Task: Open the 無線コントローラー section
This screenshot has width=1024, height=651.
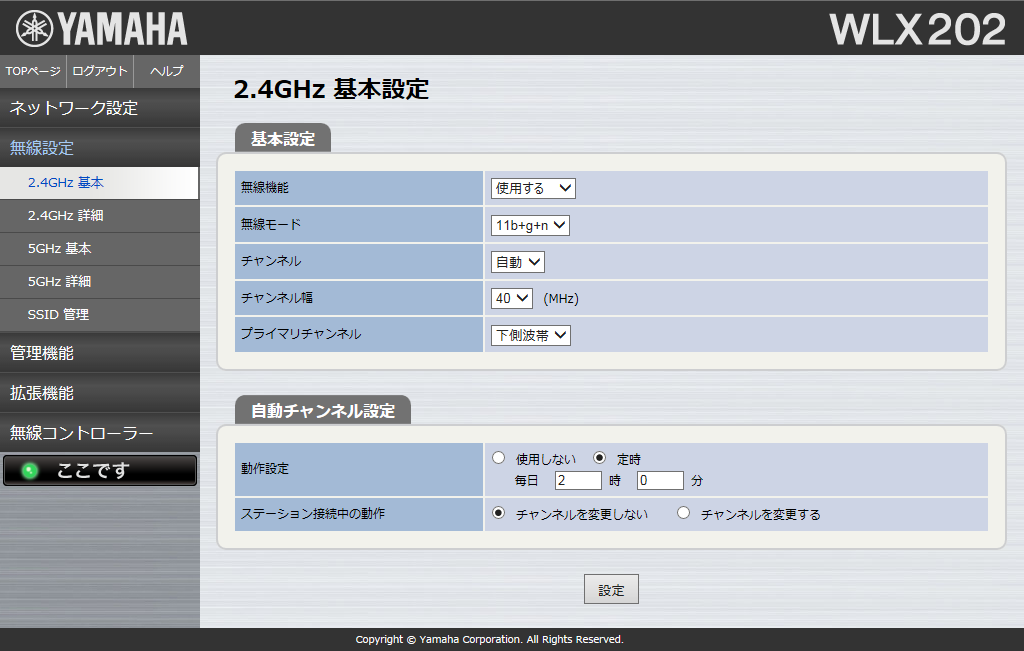Action: click(x=100, y=433)
